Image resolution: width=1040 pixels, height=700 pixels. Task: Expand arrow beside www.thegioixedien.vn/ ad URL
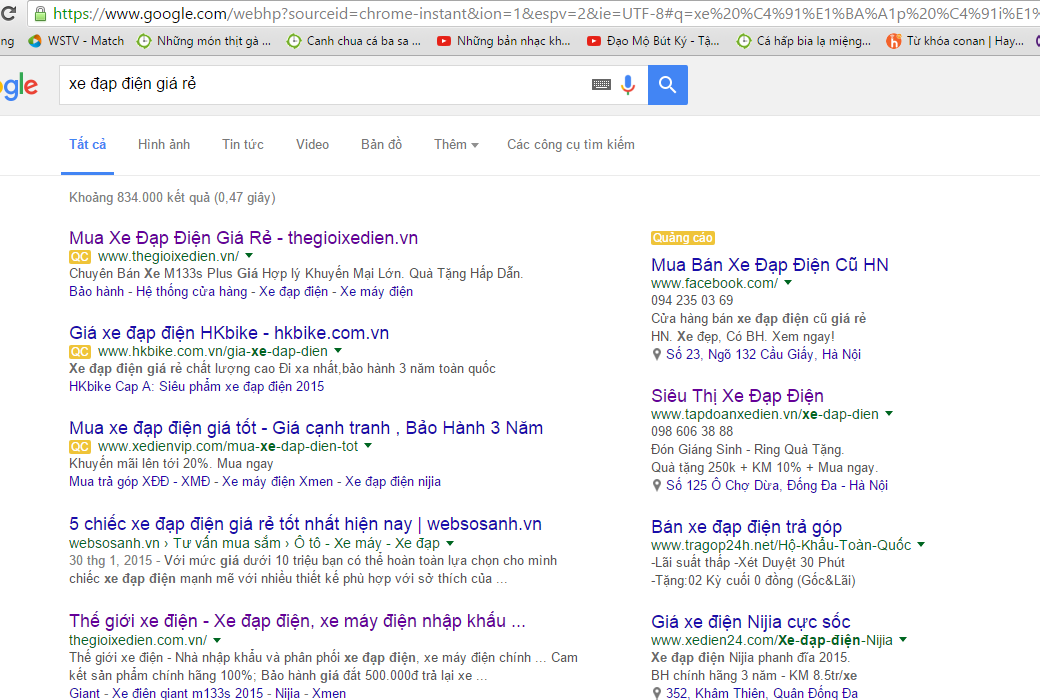249,256
